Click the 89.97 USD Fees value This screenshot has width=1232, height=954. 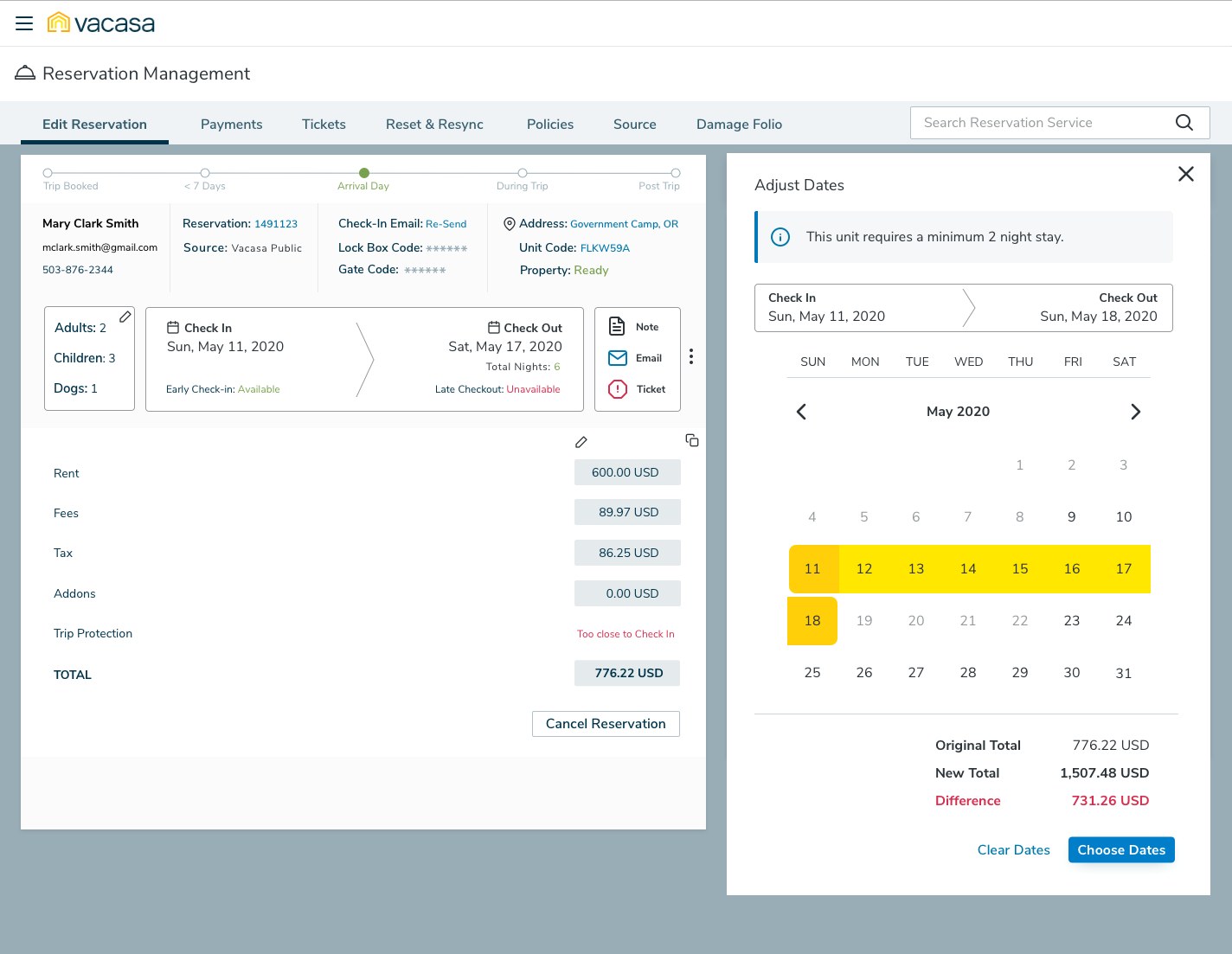[627, 512]
